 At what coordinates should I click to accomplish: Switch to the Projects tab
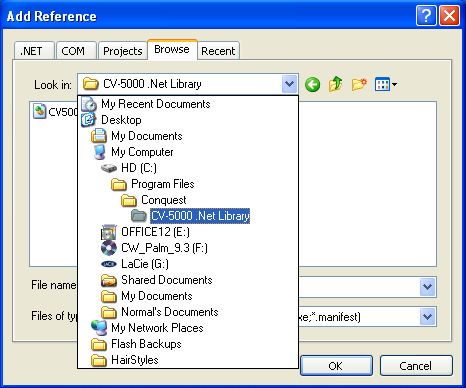tap(122, 51)
